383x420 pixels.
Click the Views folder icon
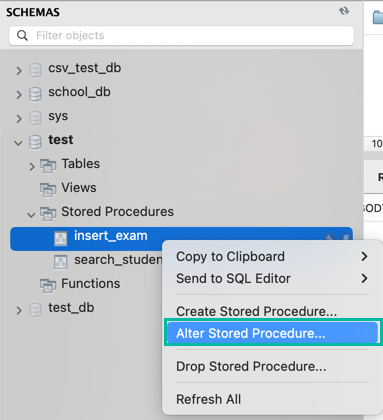click(48, 190)
